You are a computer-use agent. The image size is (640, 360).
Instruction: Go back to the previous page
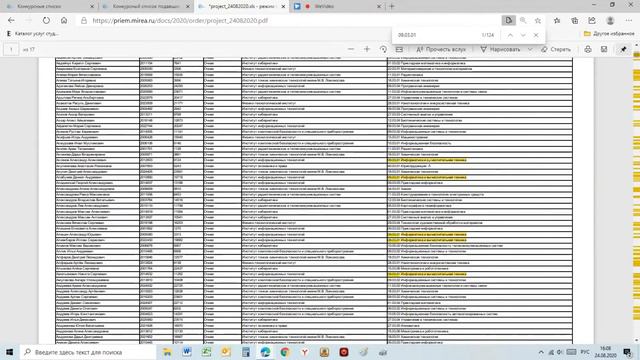pos(11,20)
